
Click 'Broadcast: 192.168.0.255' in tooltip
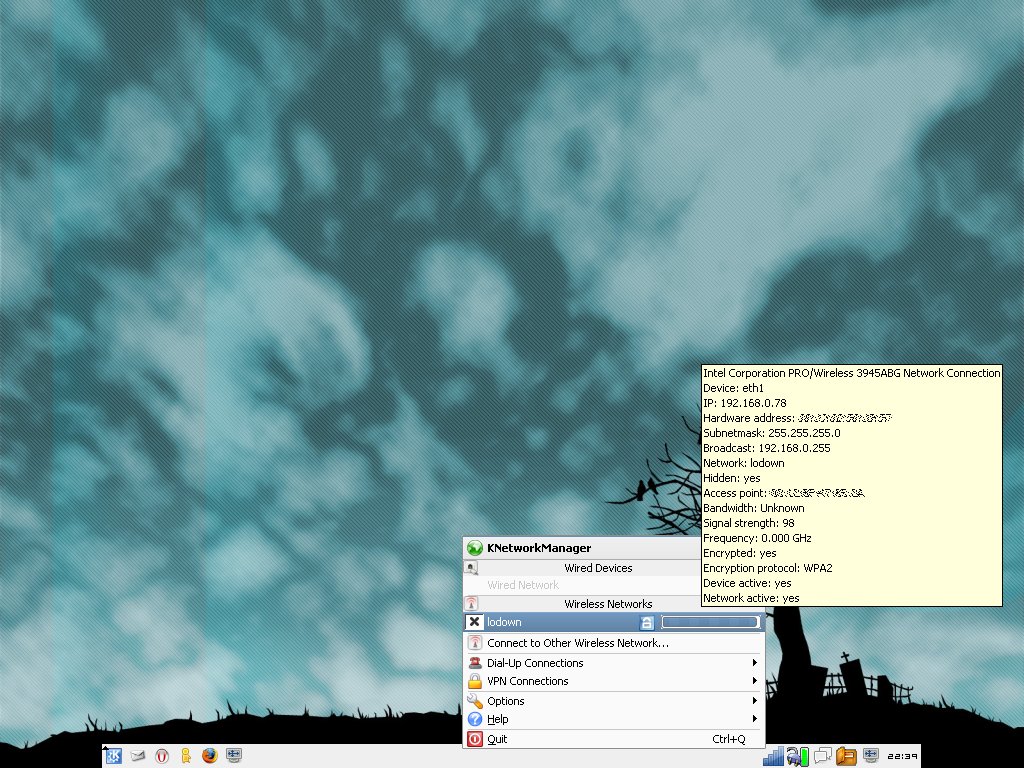click(766, 448)
